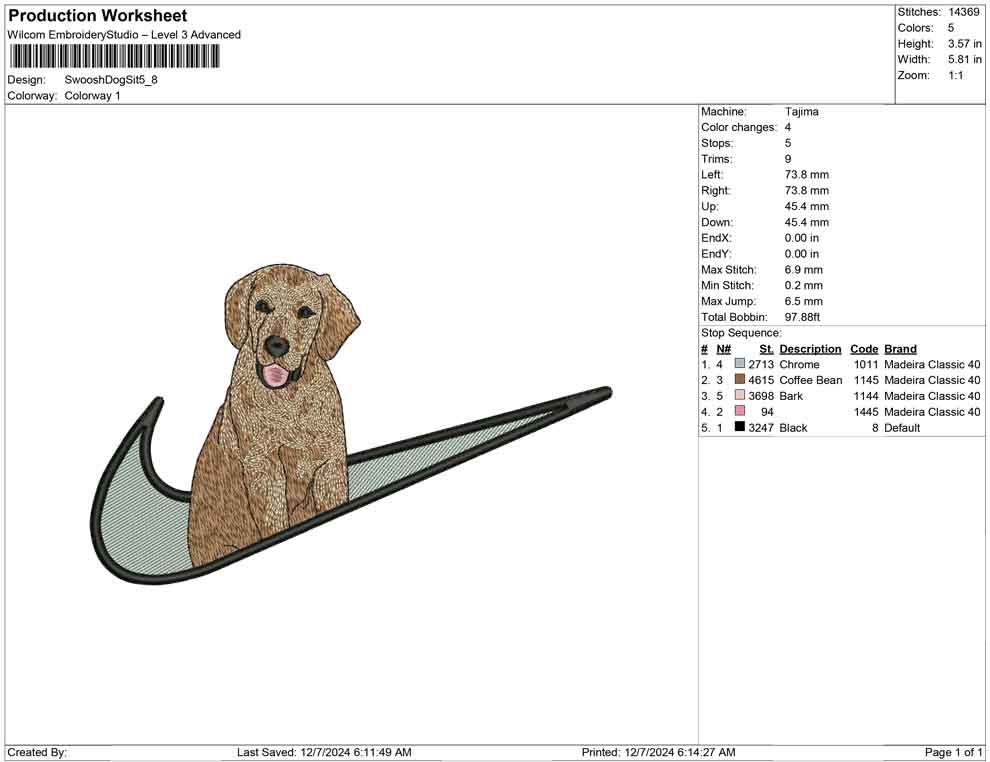Click the black tip of the swoosh
Viewport: 990px width, 762px height.
(590, 397)
